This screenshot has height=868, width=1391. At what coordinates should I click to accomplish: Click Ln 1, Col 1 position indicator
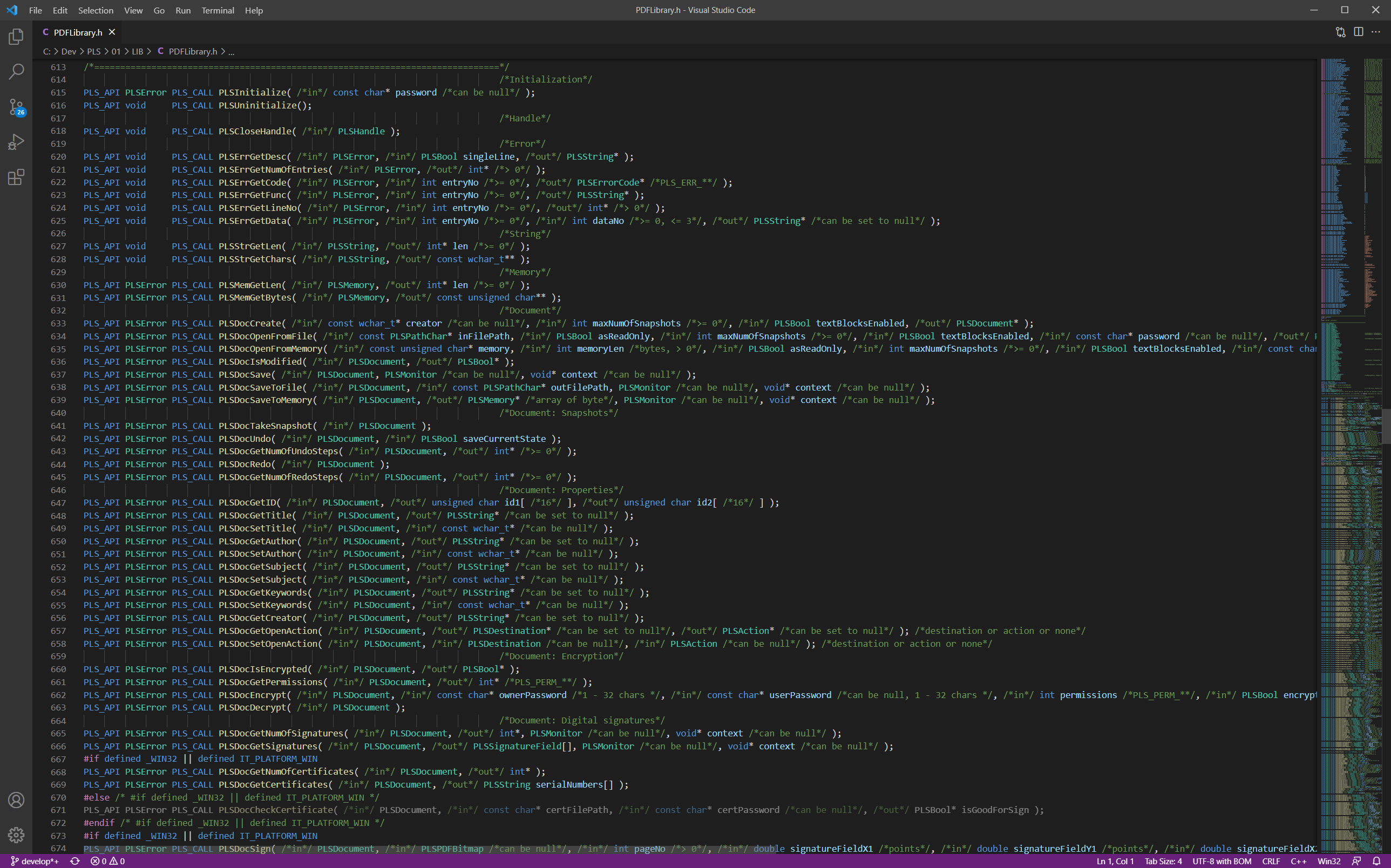coord(1115,861)
